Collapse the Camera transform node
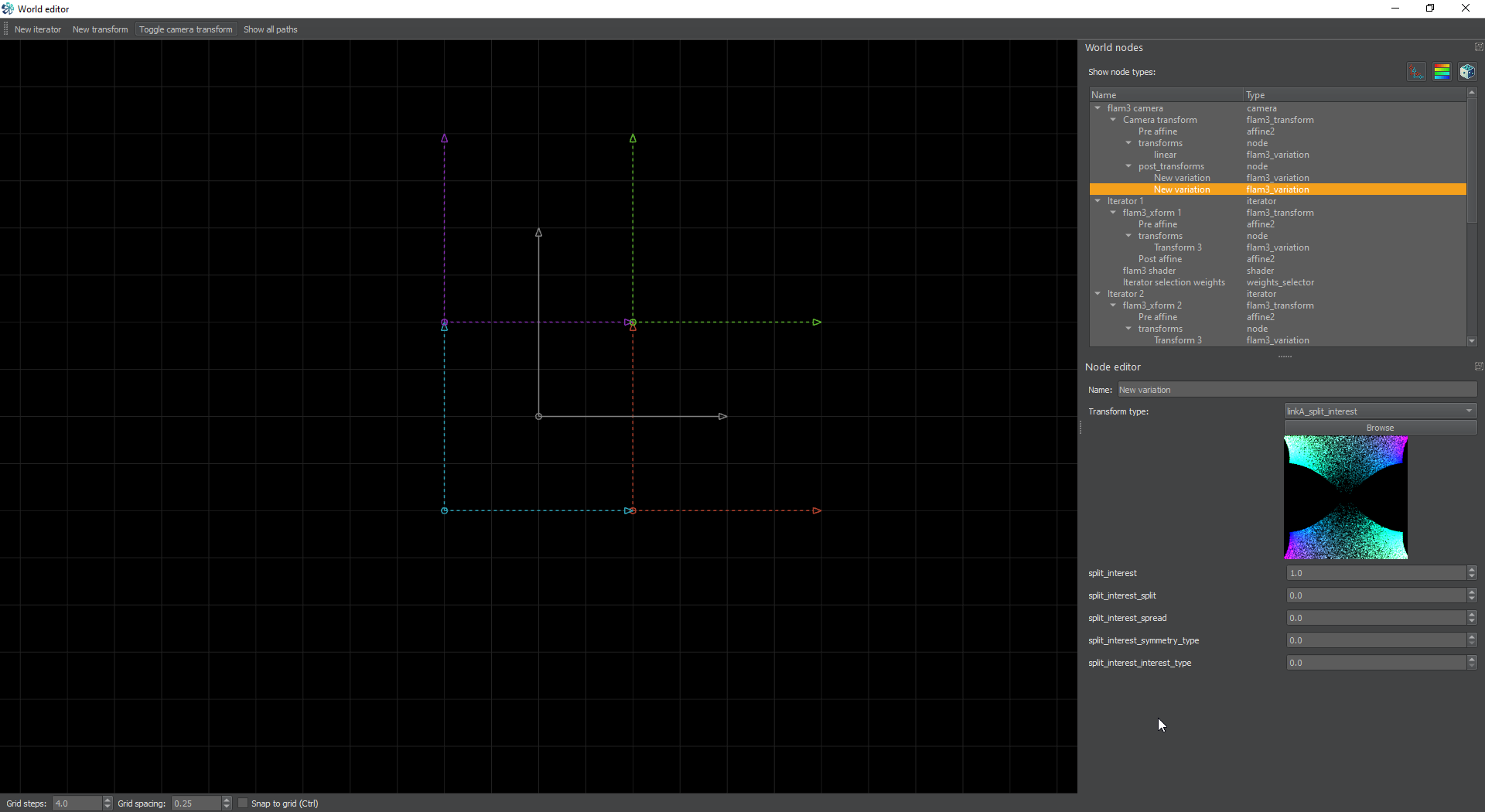 pyautogui.click(x=1113, y=120)
